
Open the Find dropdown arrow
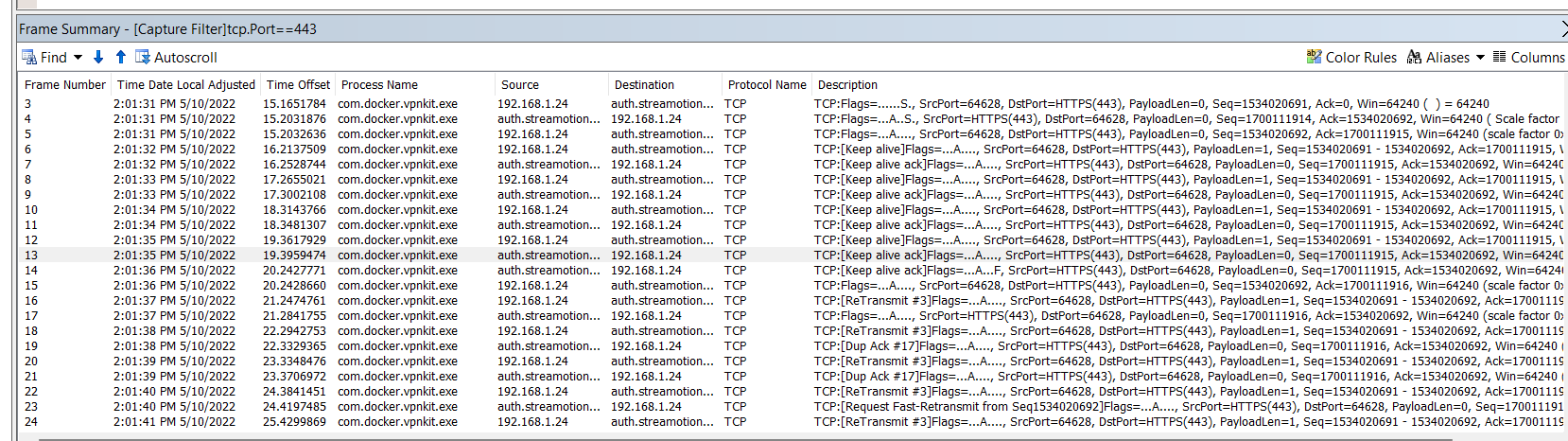click(78, 58)
